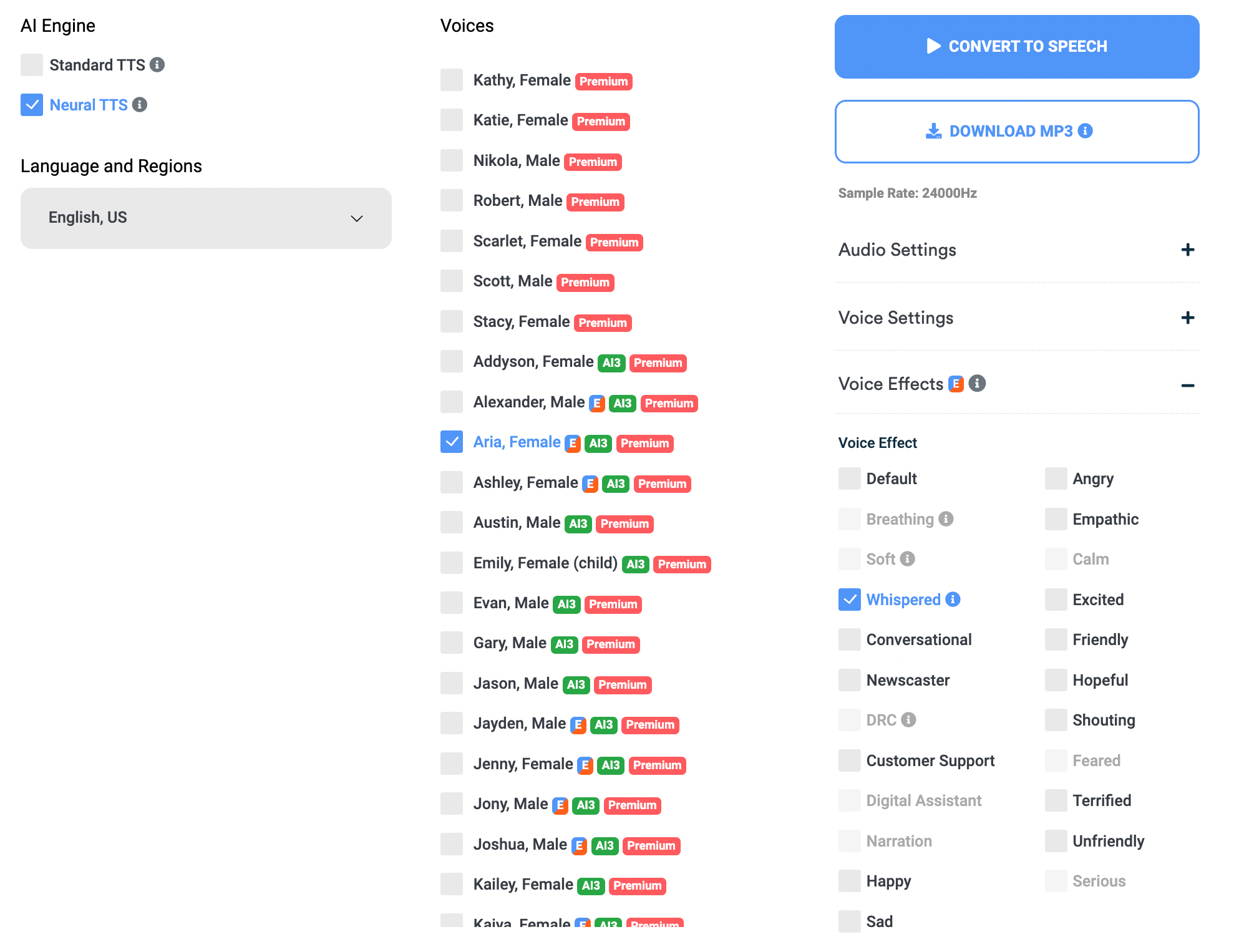The image size is (1239, 952).
Task: Select the Angry voice effect
Action: pos(1055,478)
